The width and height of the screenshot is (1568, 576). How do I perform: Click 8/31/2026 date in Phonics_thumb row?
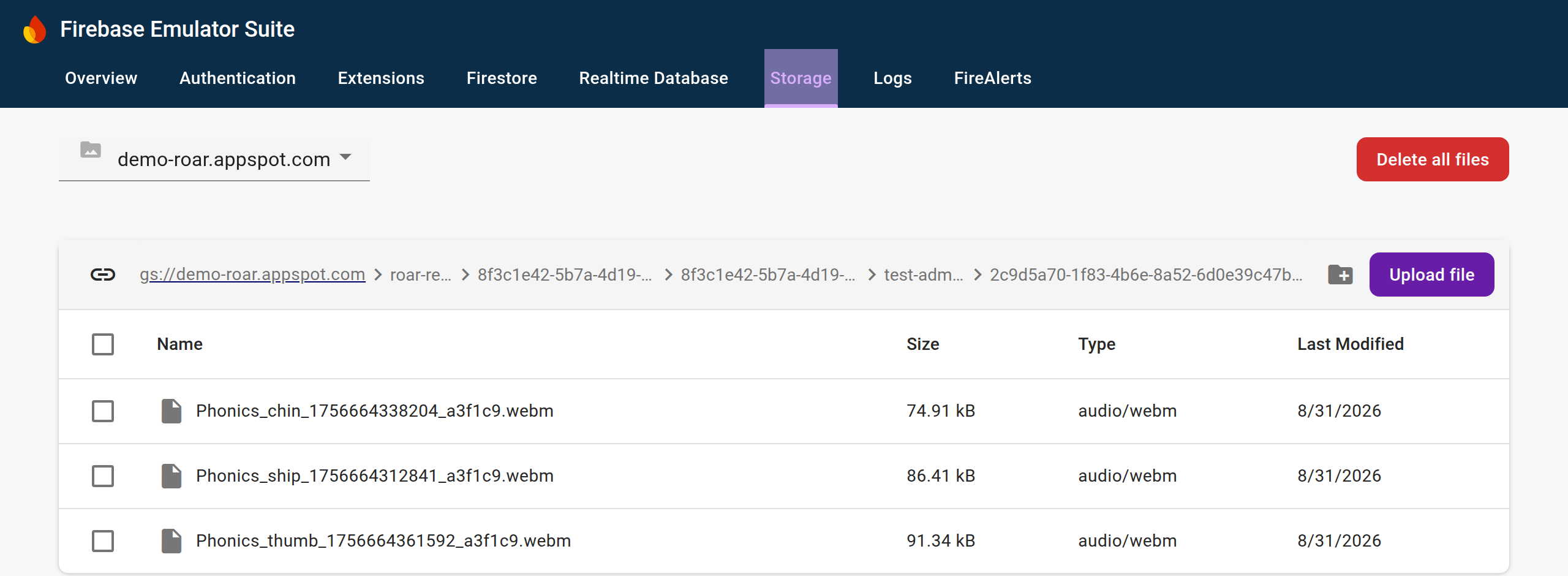tap(1340, 541)
